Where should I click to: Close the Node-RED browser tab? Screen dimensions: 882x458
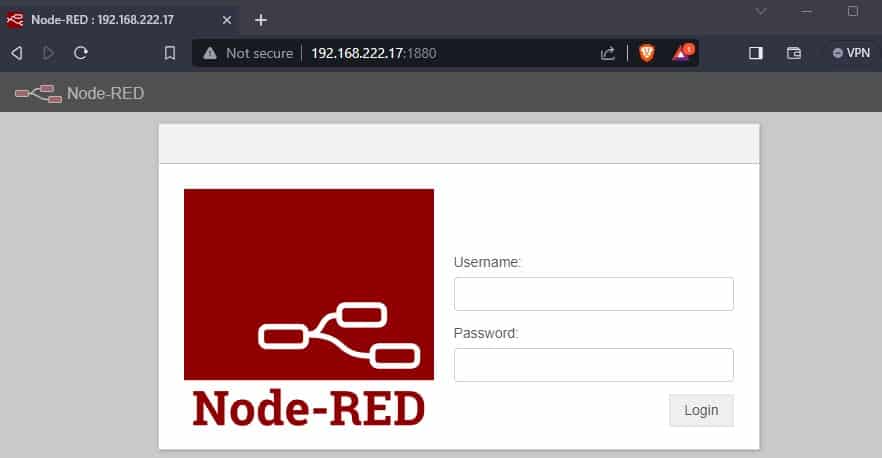click(x=227, y=20)
